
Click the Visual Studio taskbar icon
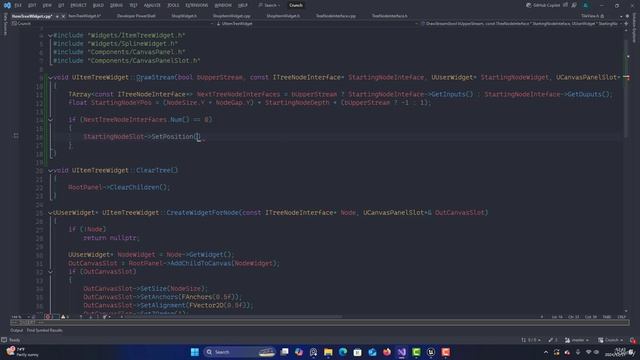[402, 352]
